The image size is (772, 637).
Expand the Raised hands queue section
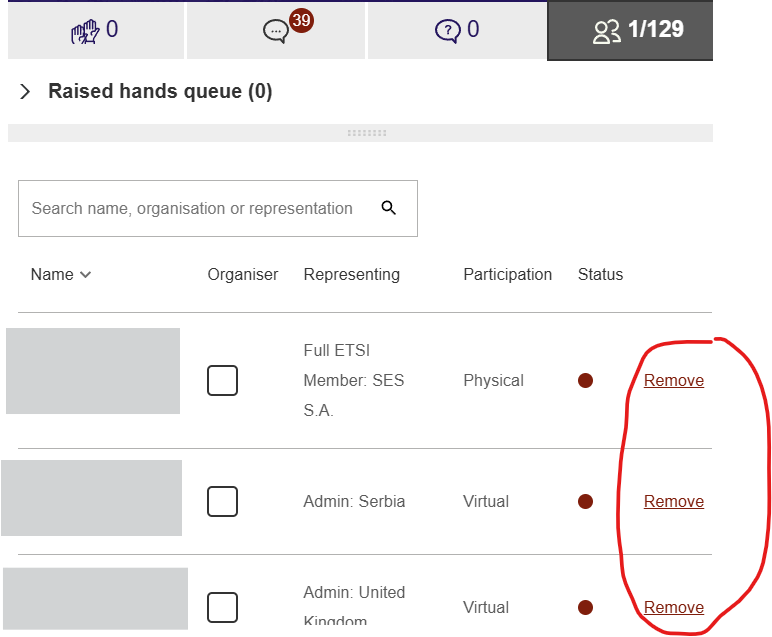click(25, 92)
